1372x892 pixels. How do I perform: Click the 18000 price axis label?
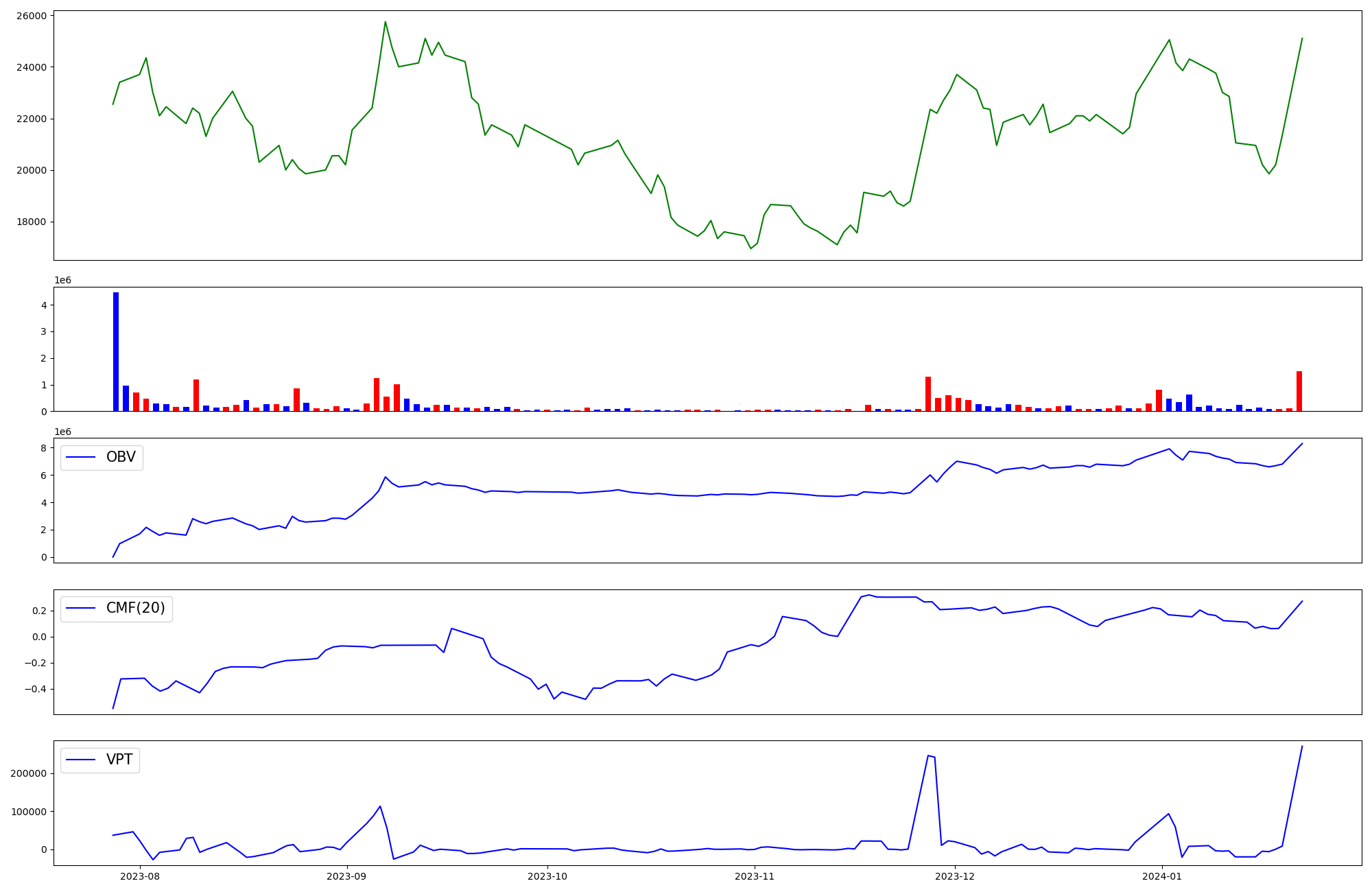[30, 222]
